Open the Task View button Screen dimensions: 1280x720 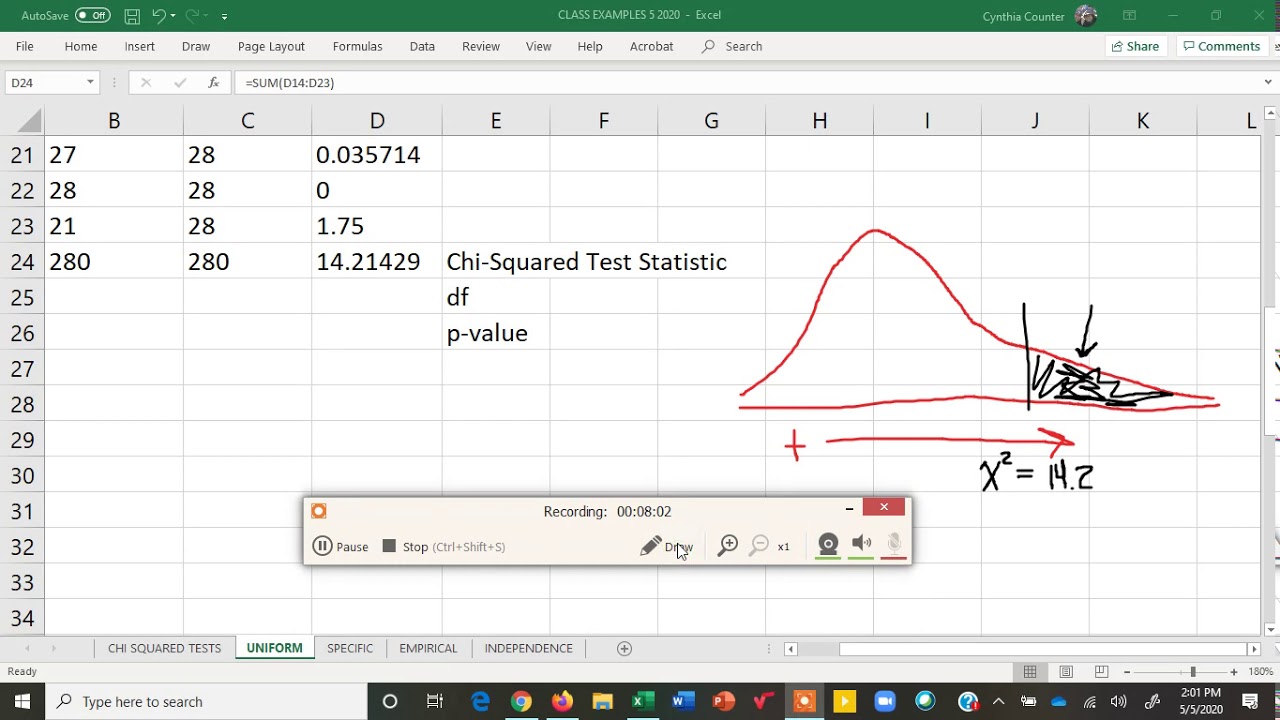435,701
